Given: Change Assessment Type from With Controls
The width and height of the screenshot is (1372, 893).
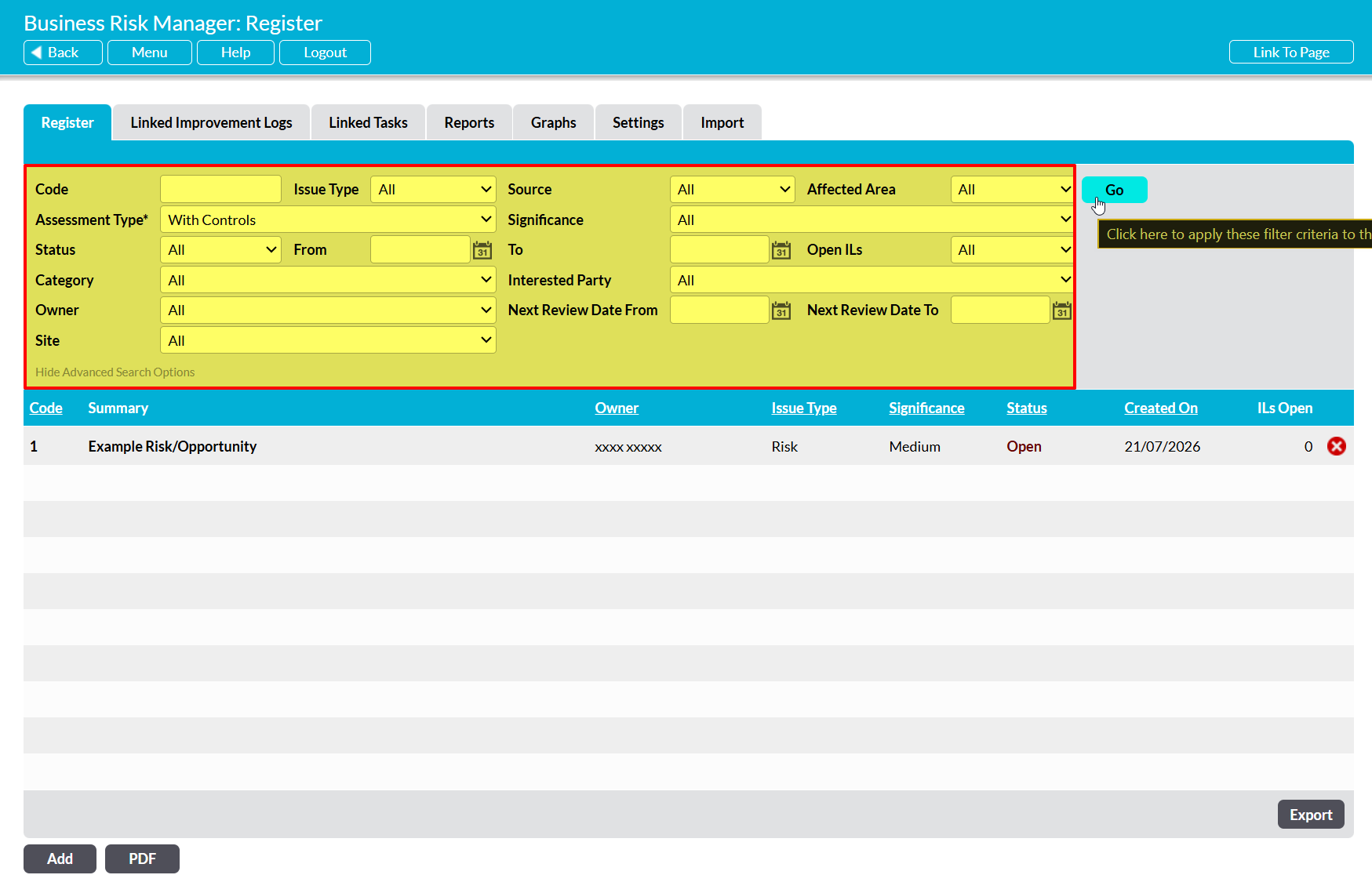Looking at the screenshot, I should [x=328, y=220].
